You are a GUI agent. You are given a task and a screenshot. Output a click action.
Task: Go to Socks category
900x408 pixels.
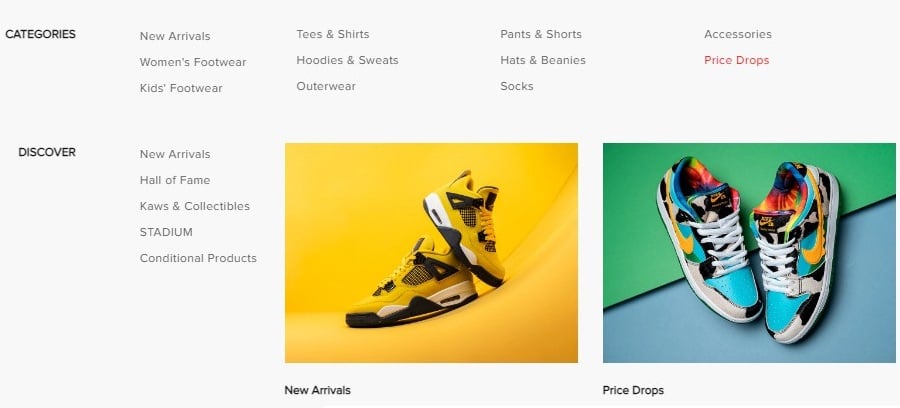[x=517, y=86]
